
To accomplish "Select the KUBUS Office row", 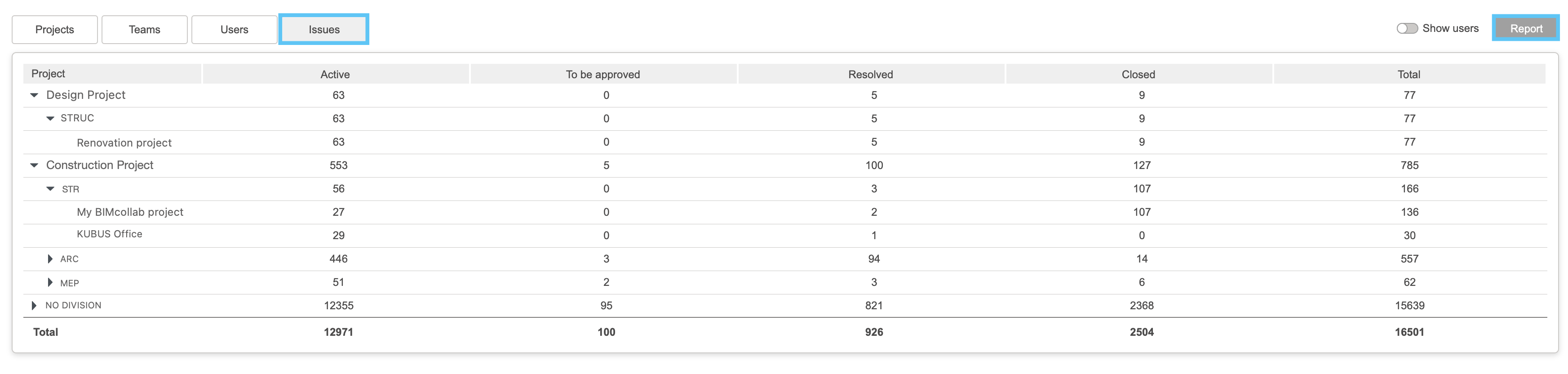I will tap(784, 235).
